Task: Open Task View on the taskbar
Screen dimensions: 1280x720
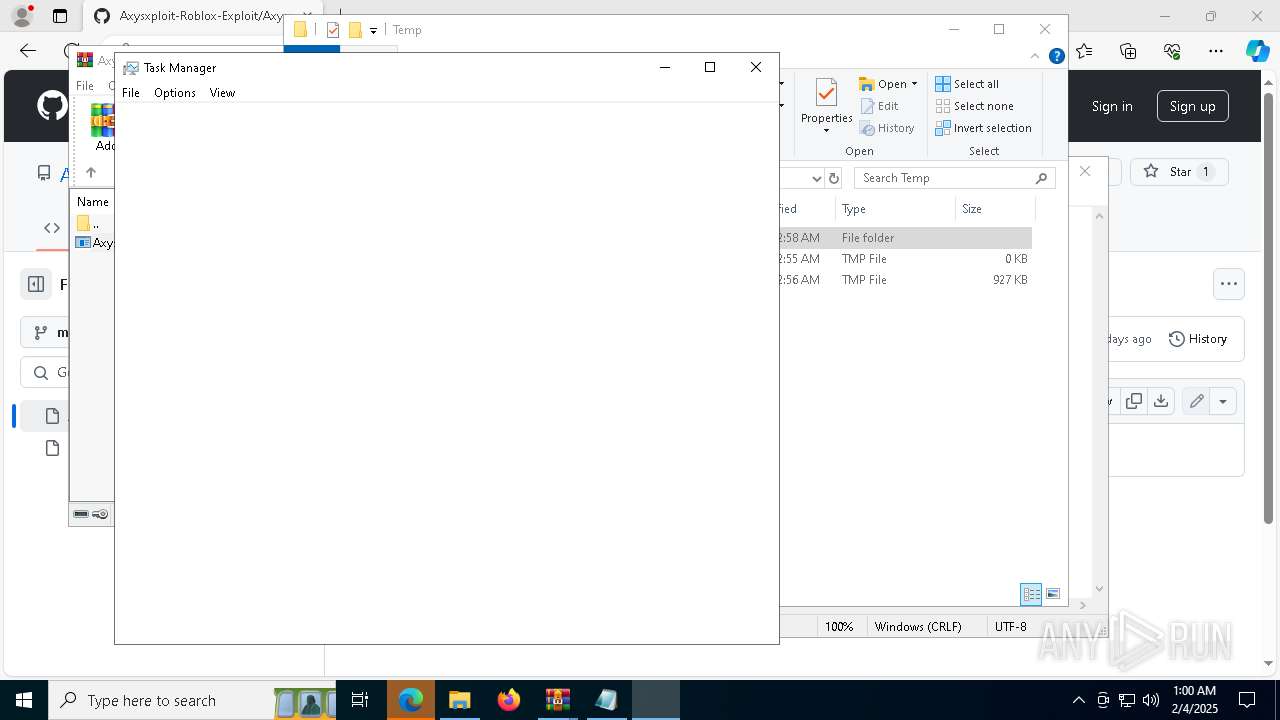Action: pyautogui.click(x=360, y=700)
